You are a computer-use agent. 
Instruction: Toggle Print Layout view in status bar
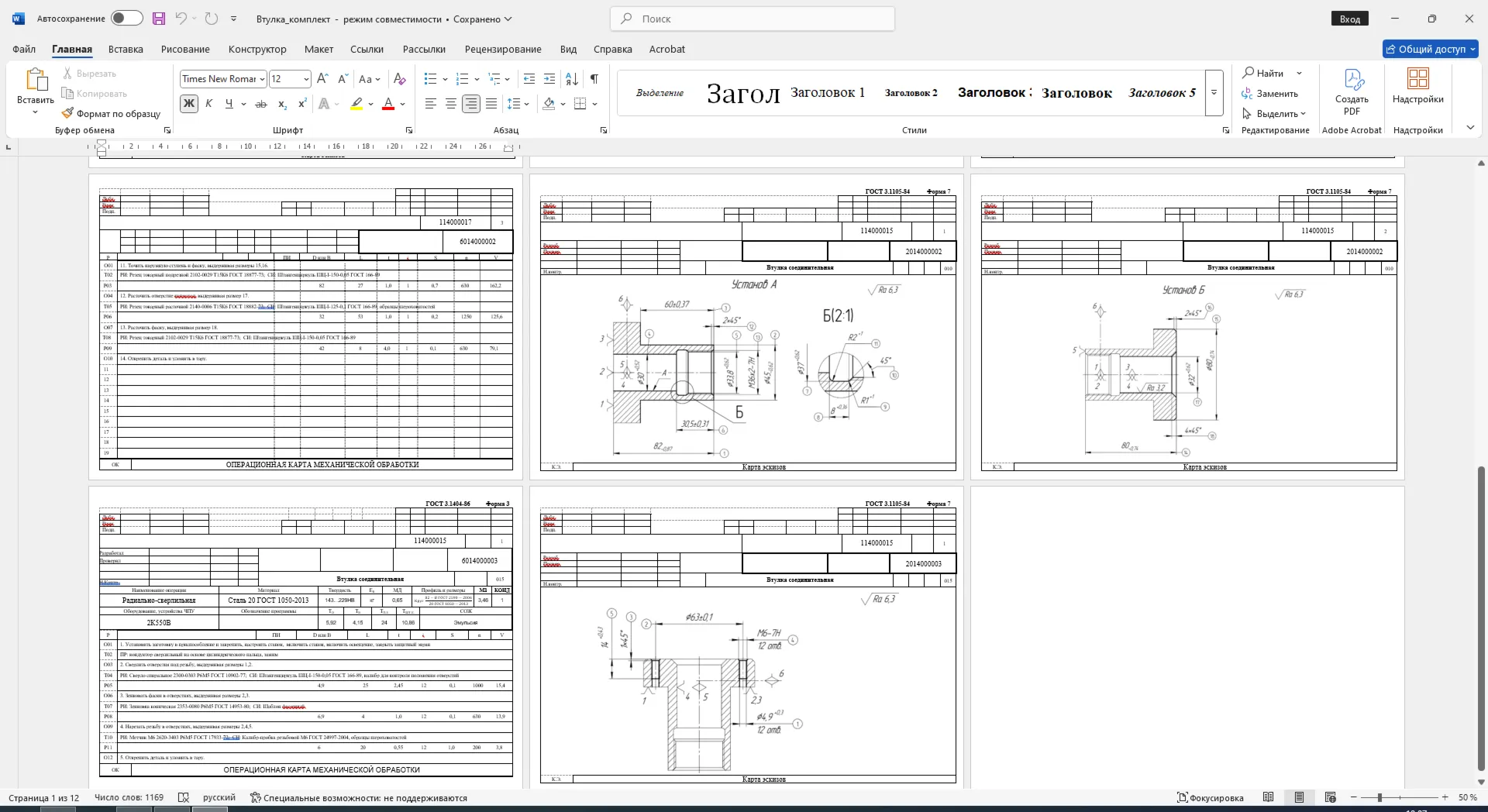1300,797
